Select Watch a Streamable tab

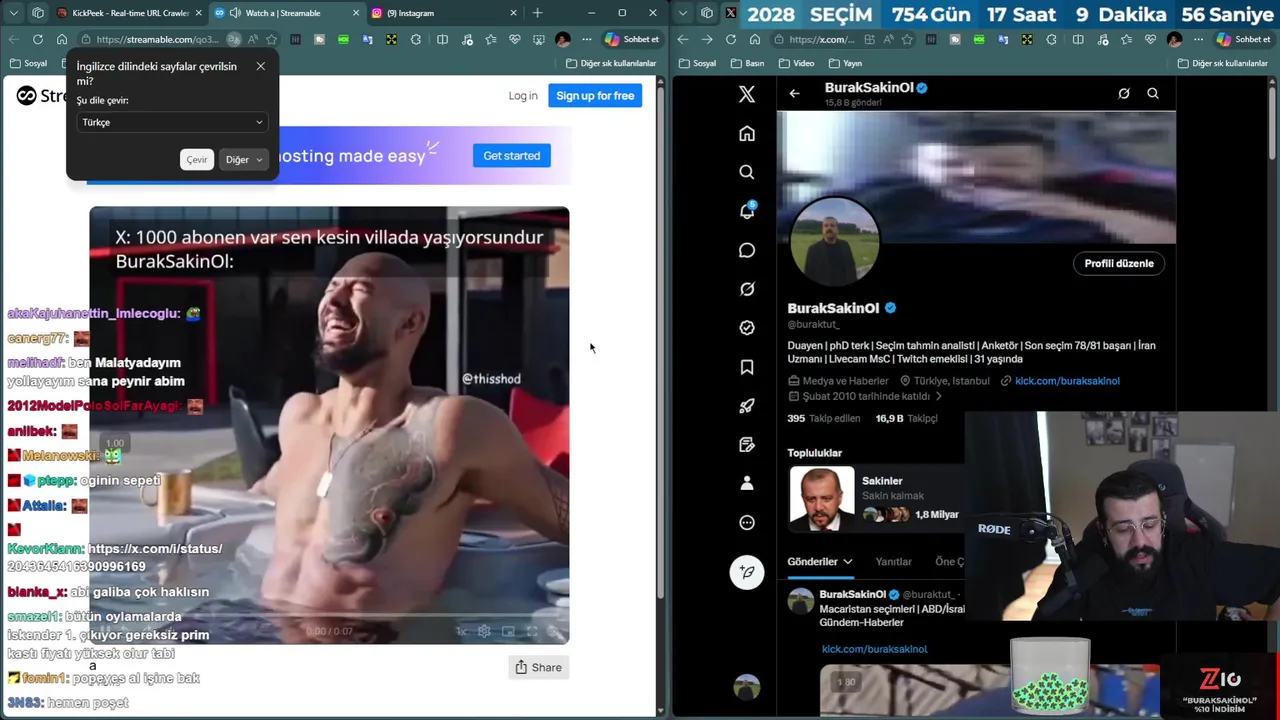click(x=287, y=13)
